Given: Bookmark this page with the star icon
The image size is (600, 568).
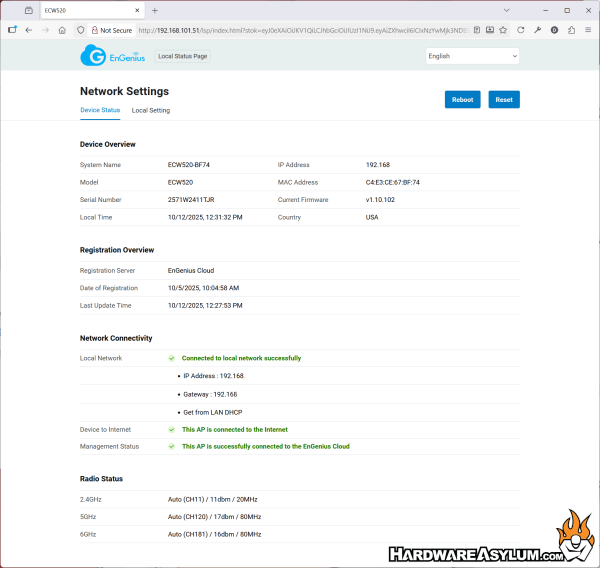Looking at the screenshot, I should tap(503, 30).
